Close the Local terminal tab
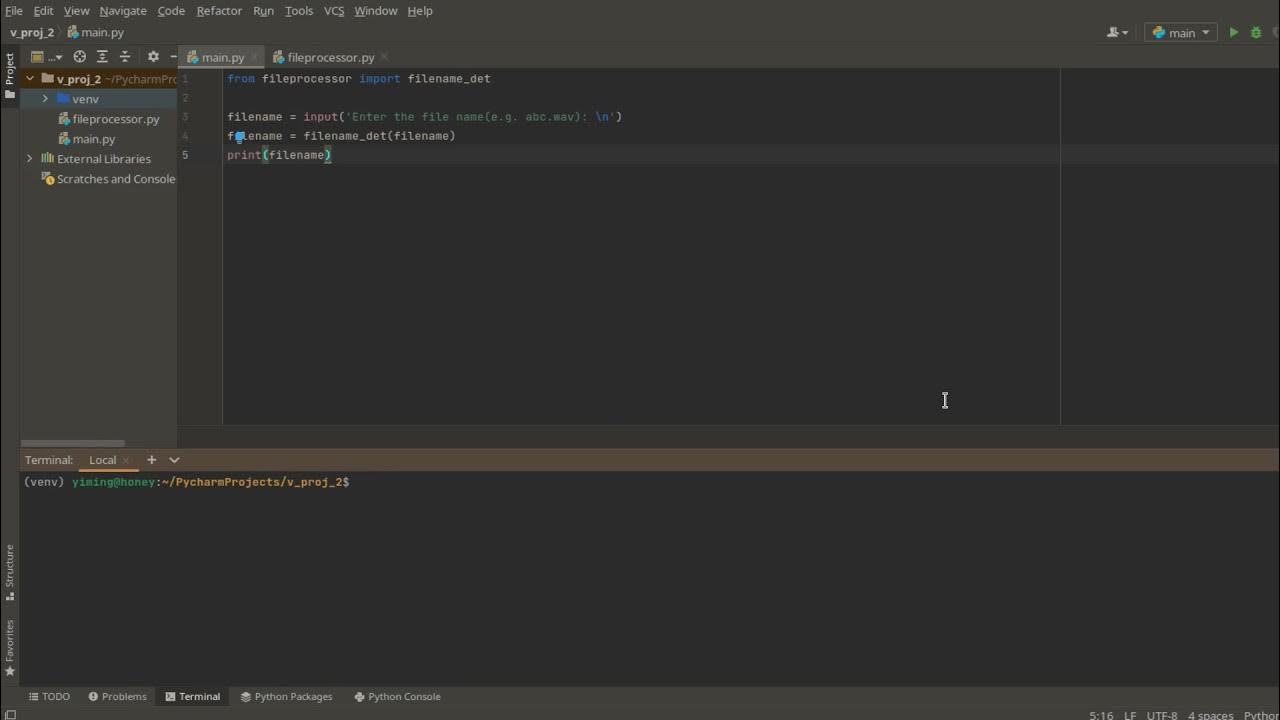Image resolution: width=1280 pixels, height=720 pixels. click(x=126, y=460)
